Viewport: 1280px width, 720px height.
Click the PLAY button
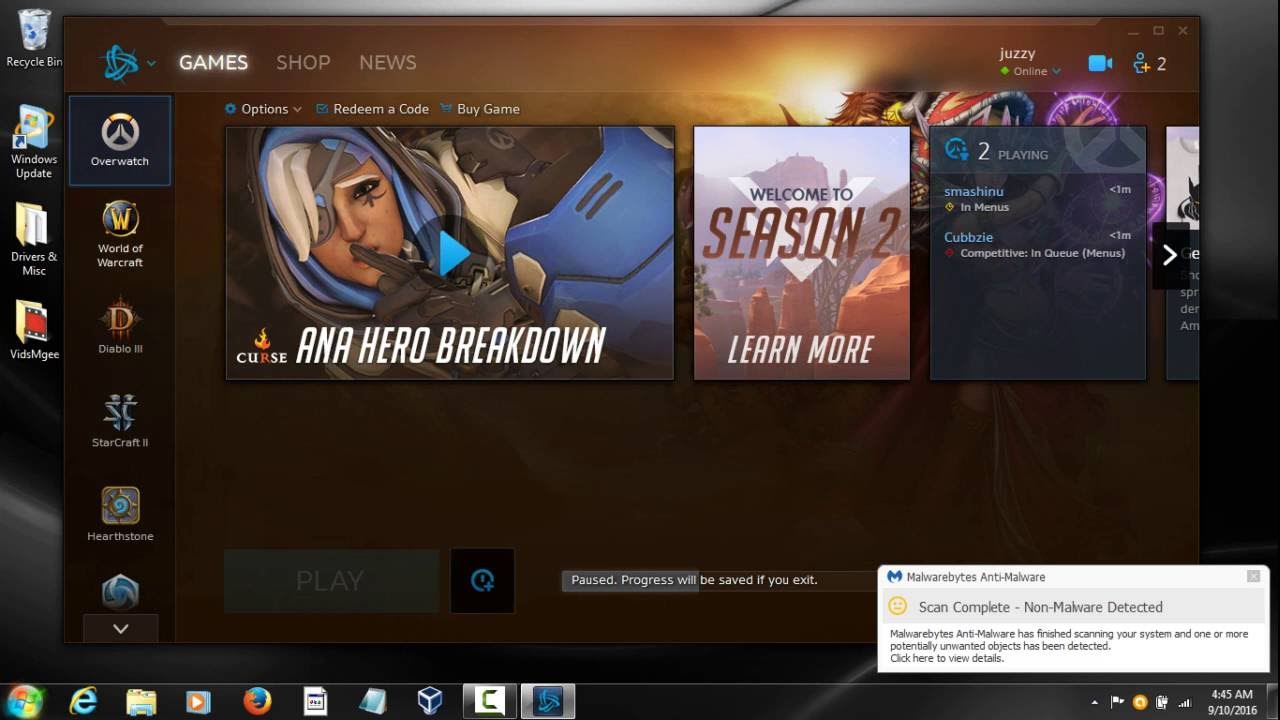point(331,580)
